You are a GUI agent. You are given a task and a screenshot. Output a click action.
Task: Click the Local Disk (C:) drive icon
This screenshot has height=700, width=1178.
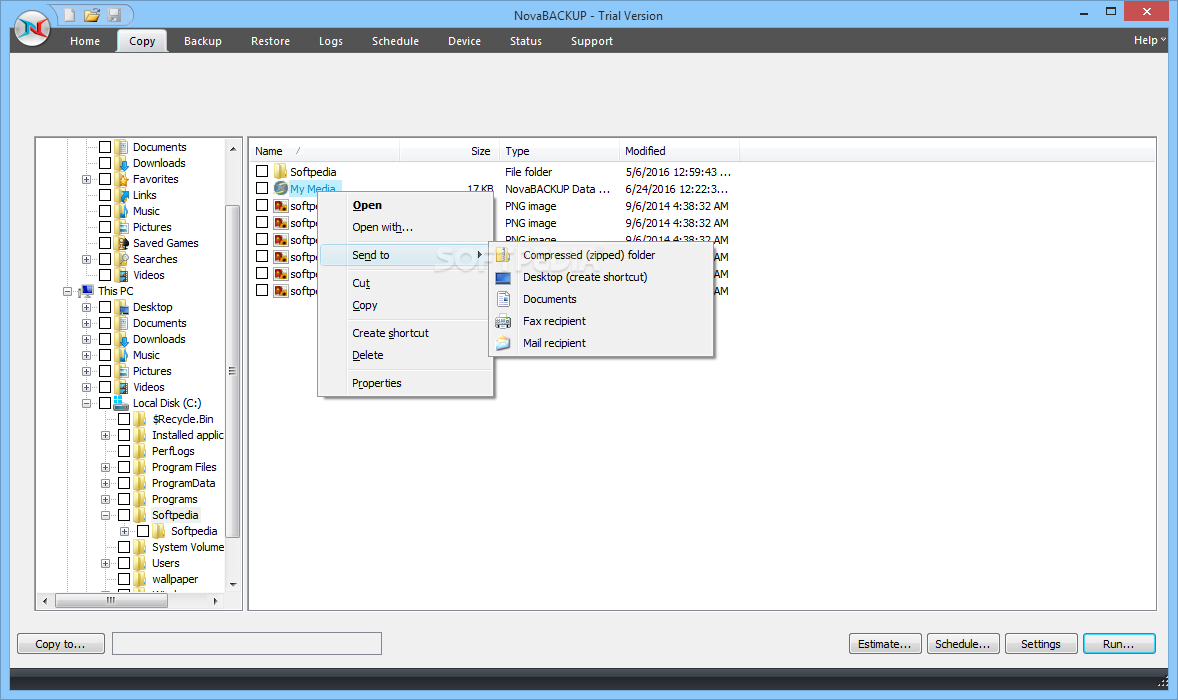pyautogui.click(x=120, y=403)
